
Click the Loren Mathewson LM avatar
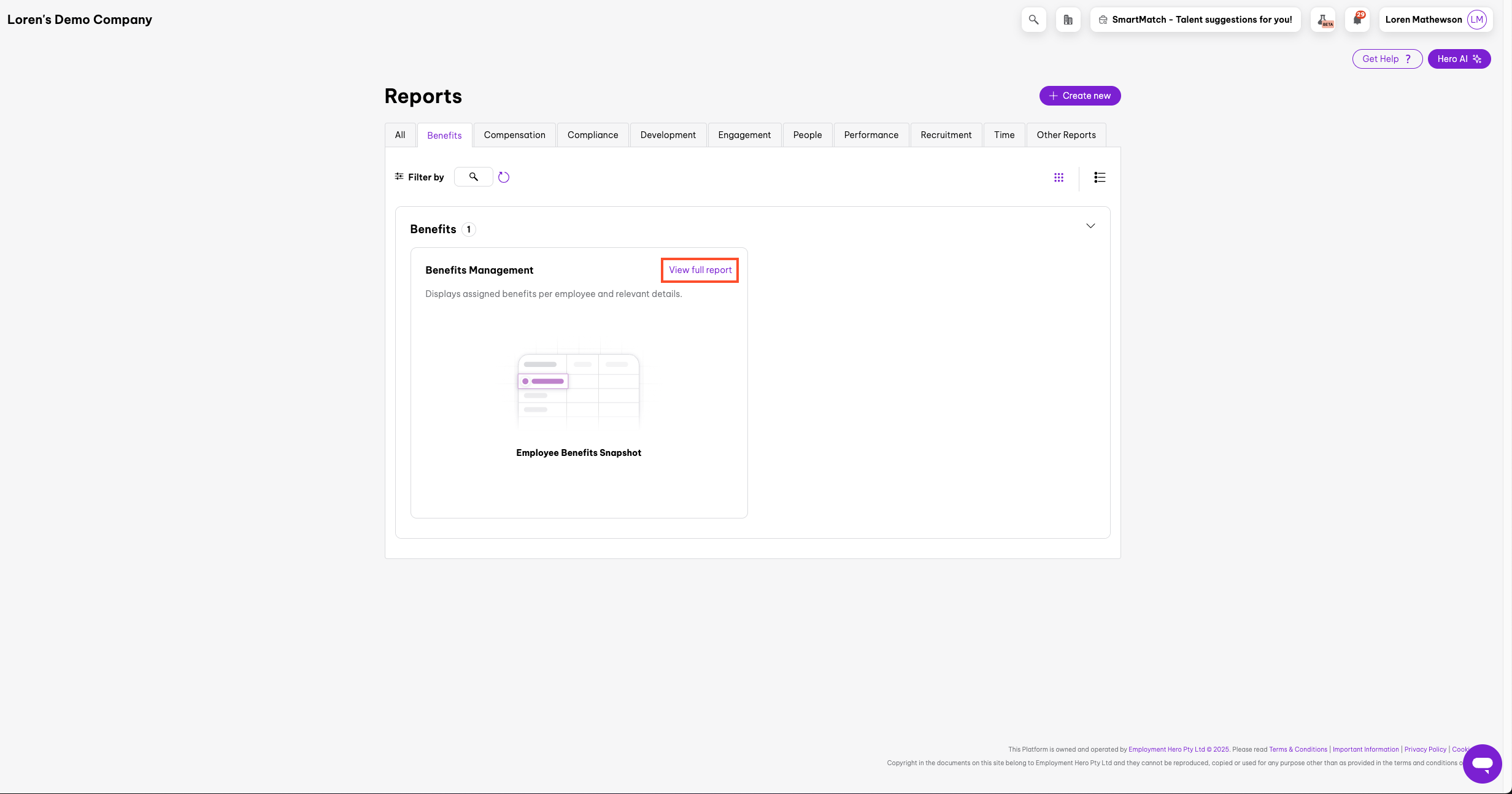coord(1476,20)
